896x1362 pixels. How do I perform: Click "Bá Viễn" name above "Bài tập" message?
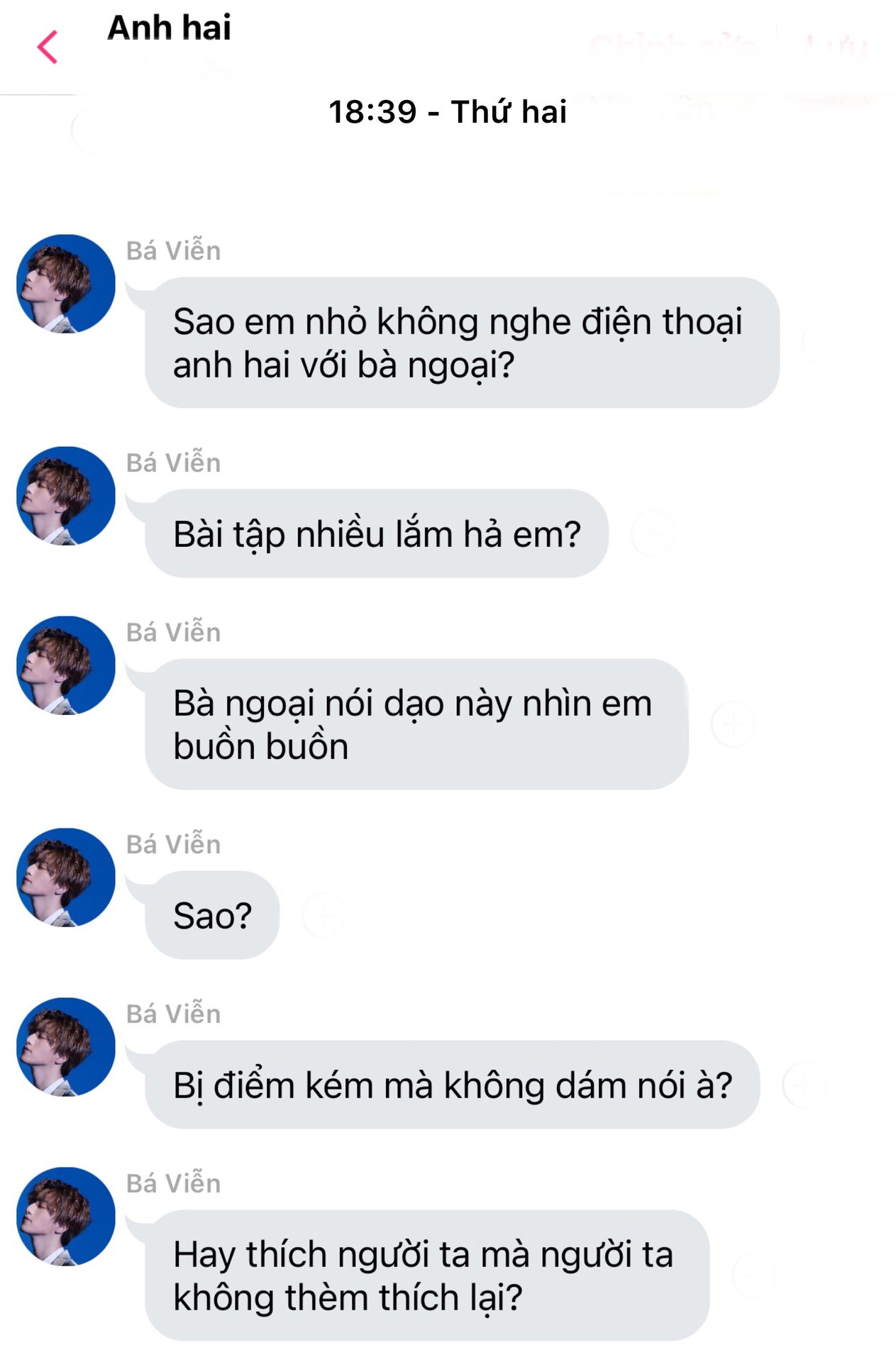pos(174,463)
